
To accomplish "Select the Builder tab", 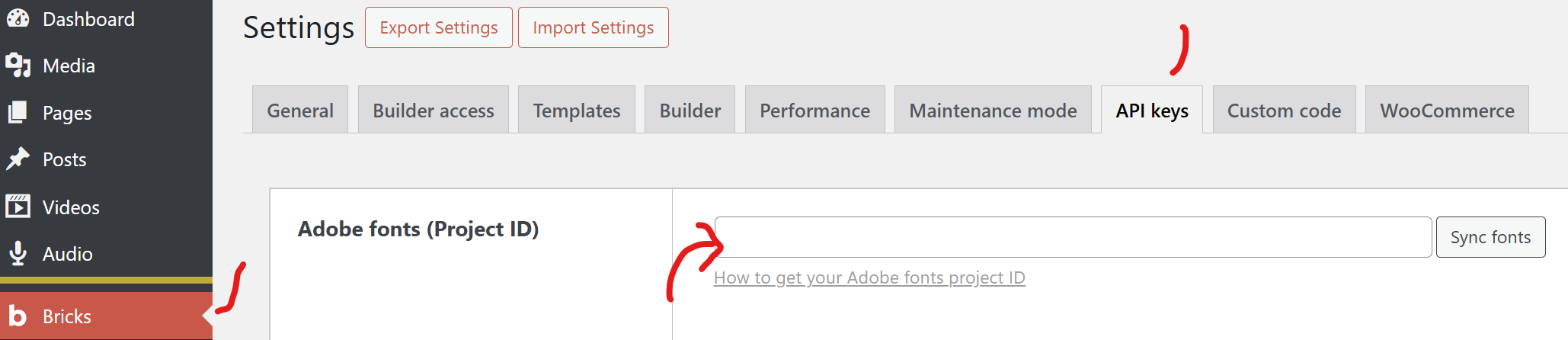I will [690, 110].
